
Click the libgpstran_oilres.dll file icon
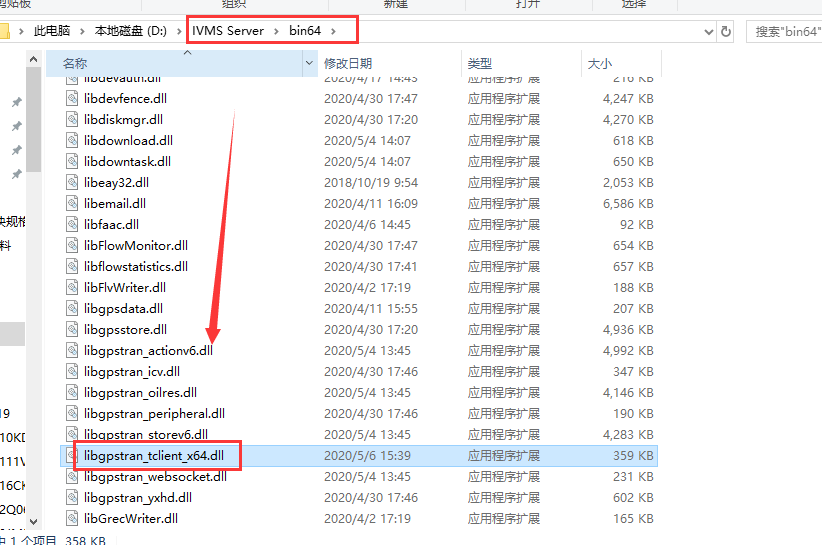(x=72, y=392)
